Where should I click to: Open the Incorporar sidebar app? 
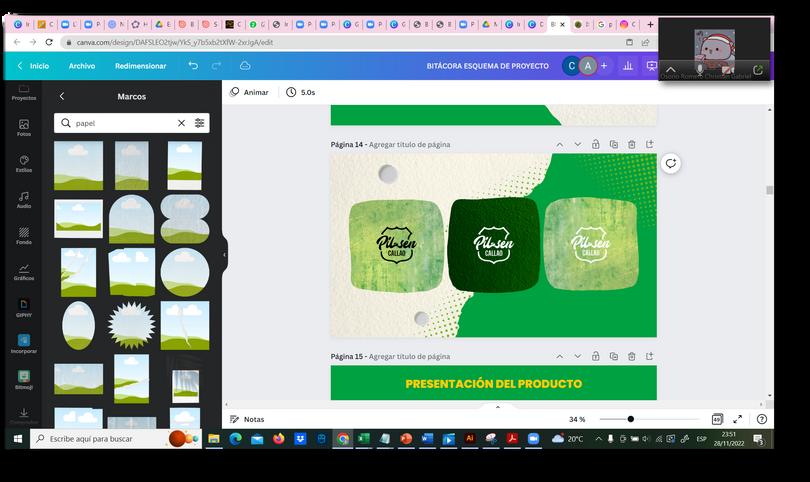tap(24, 344)
